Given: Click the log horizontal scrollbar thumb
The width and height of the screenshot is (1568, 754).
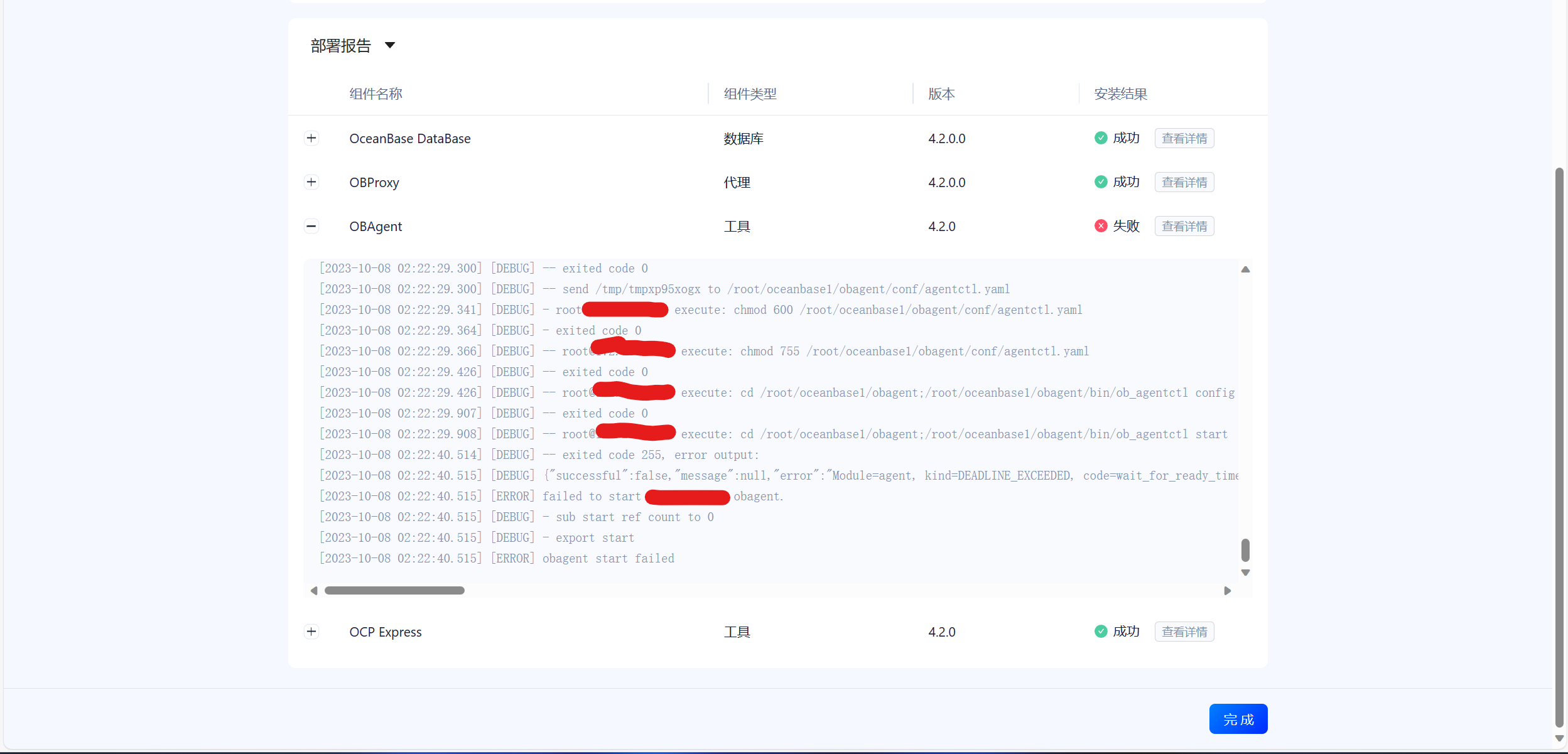Looking at the screenshot, I should point(394,591).
